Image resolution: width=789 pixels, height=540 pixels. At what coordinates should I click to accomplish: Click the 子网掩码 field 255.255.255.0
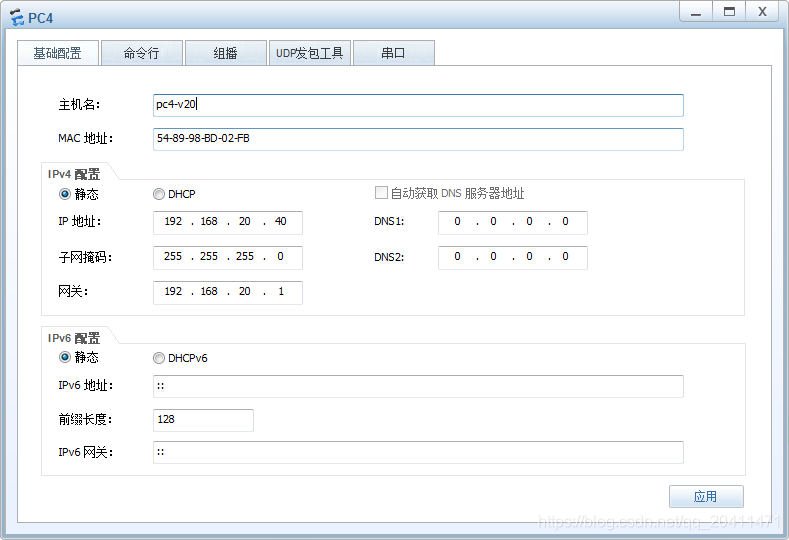(x=228, y=258)
